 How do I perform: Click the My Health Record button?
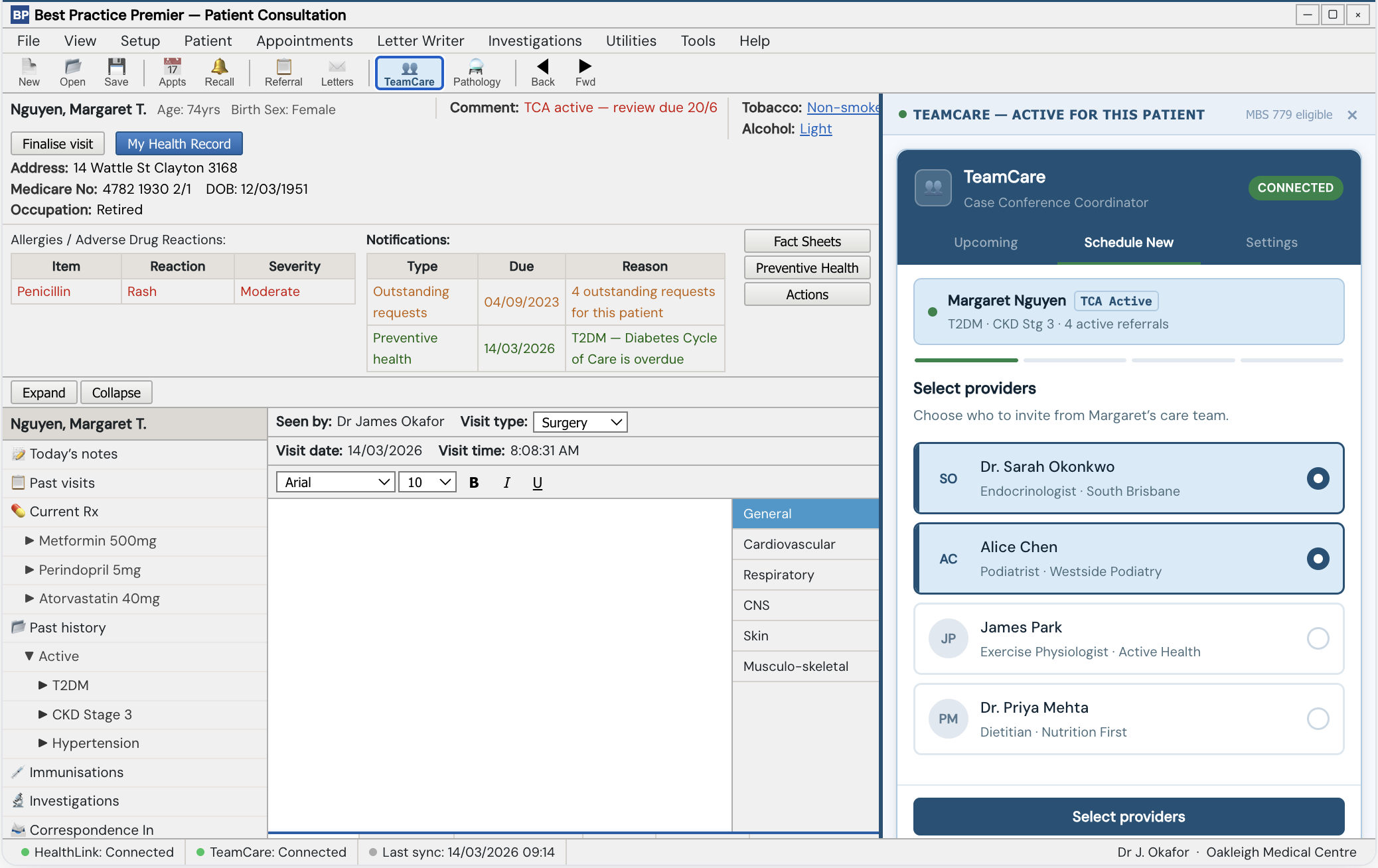click(179, 143)
